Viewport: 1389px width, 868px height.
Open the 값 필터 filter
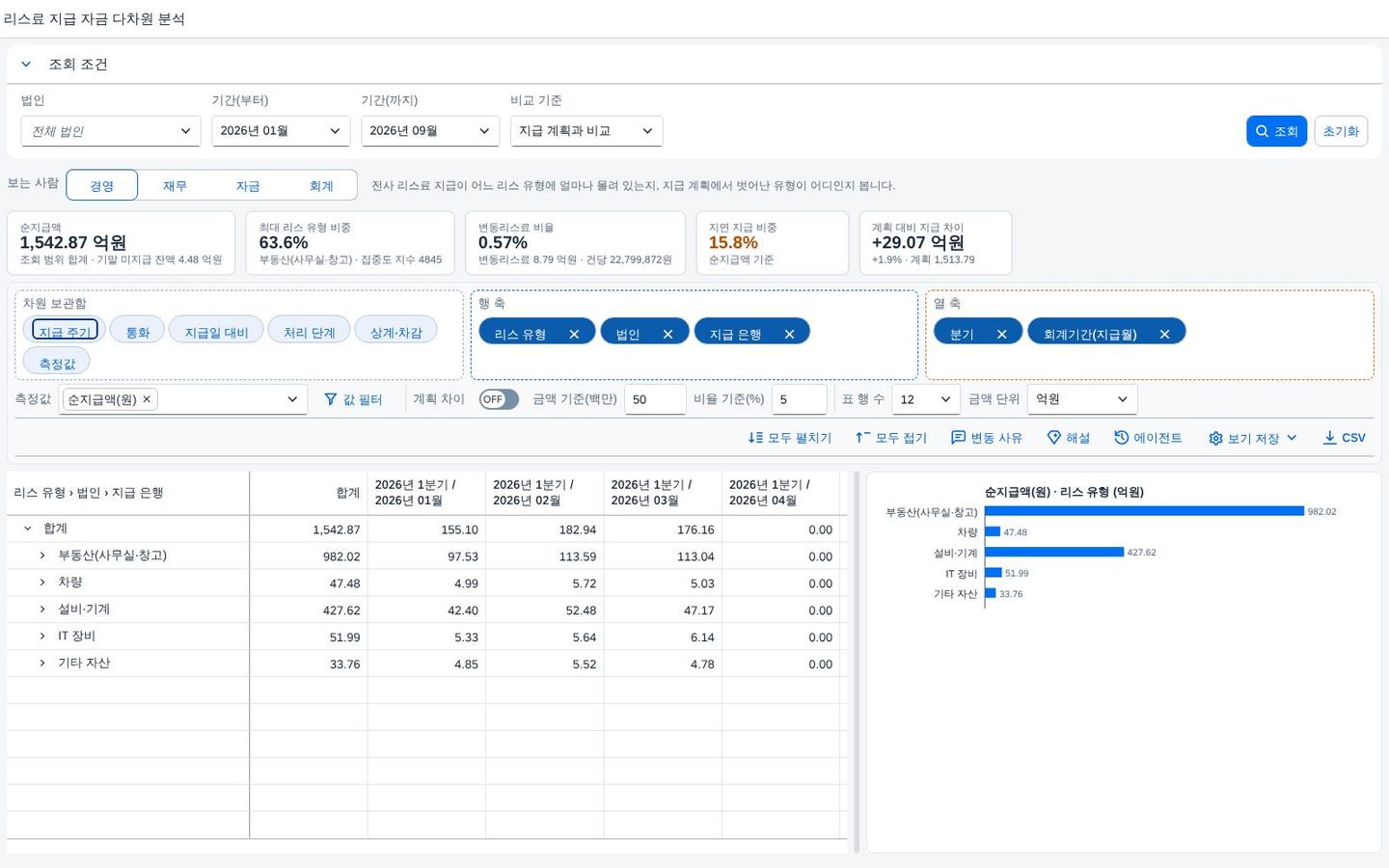click(353, 399)
